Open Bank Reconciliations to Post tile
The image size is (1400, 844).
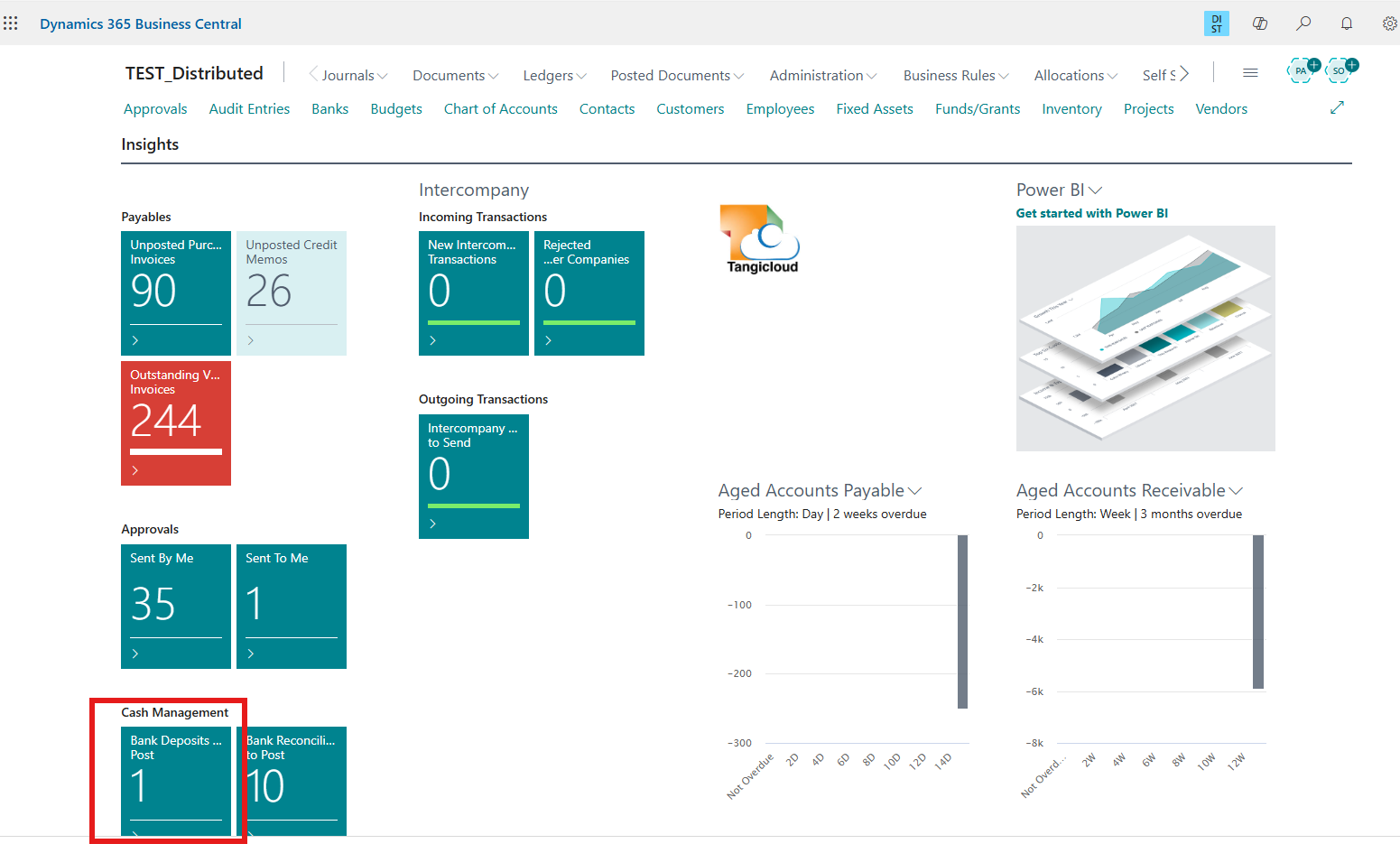pyautogui.click(x=292, y=782)
